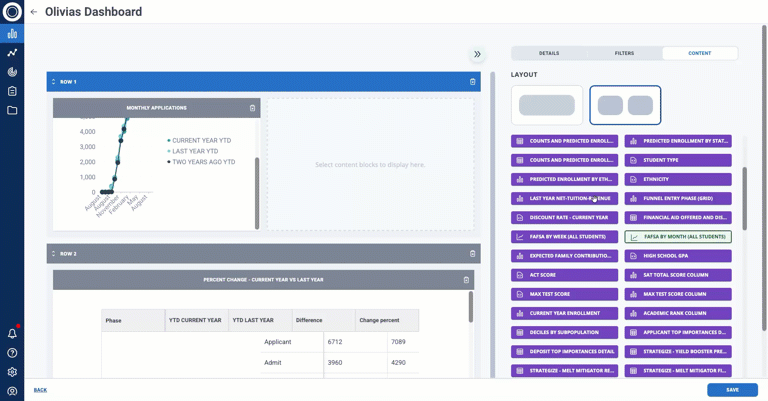Add Financial Aid Offered and Dis... block

[678, 217]
